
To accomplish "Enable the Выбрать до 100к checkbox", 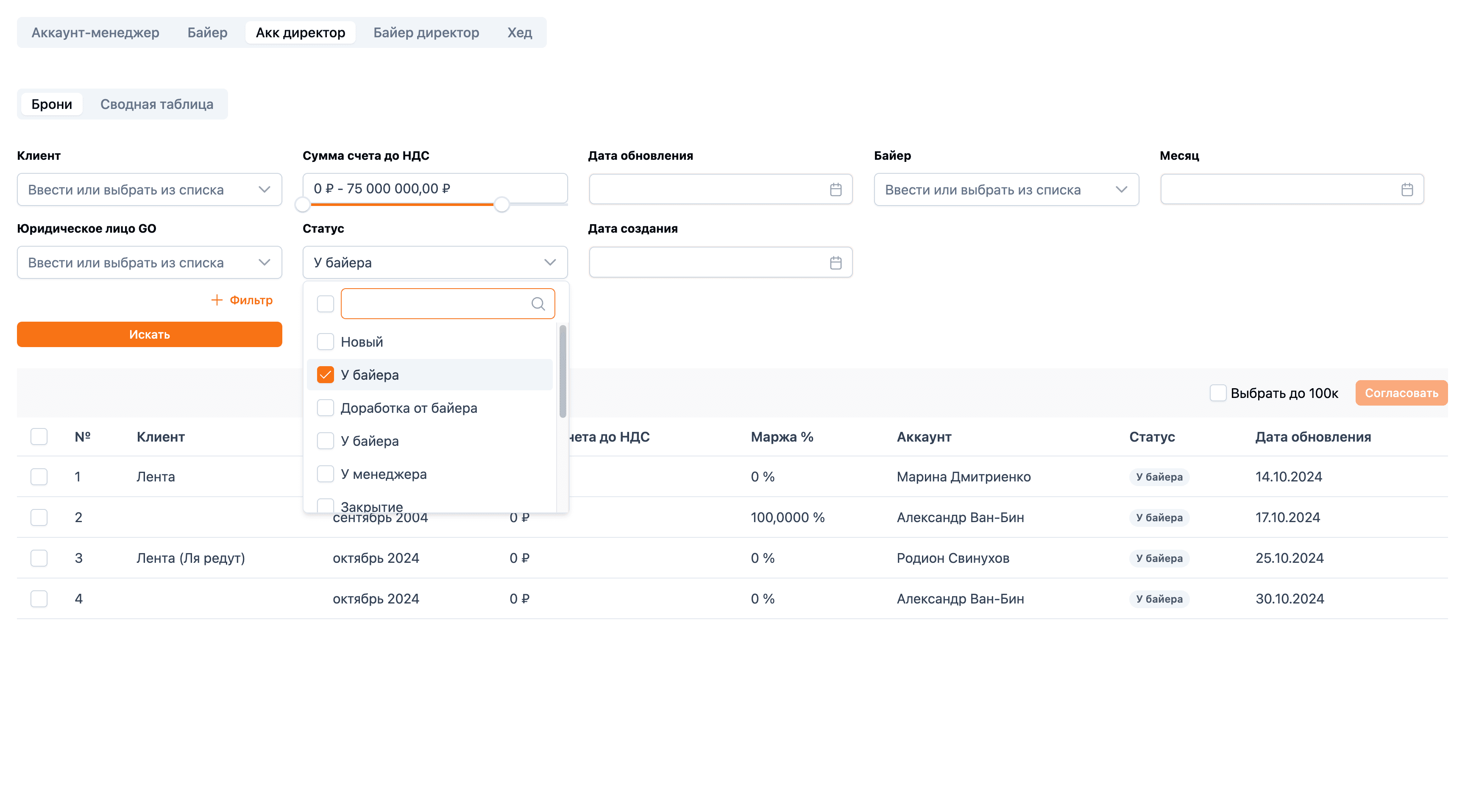I will pos(1217,393).
